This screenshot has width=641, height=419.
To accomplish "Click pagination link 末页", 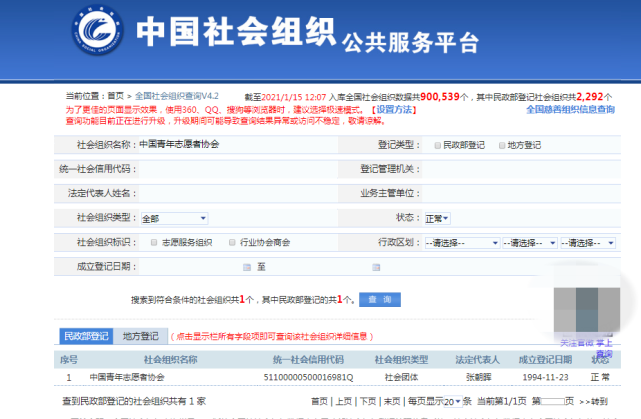I will click(392, 401).
